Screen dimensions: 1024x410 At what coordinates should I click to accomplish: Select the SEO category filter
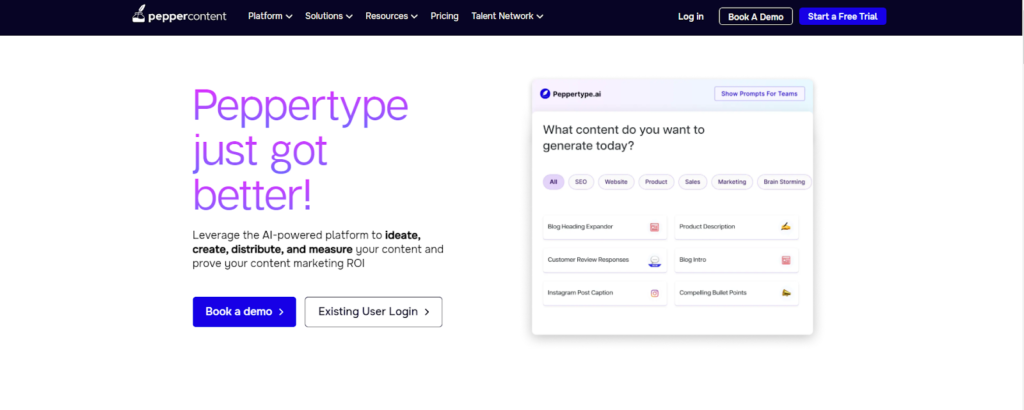tap(580, 182)
